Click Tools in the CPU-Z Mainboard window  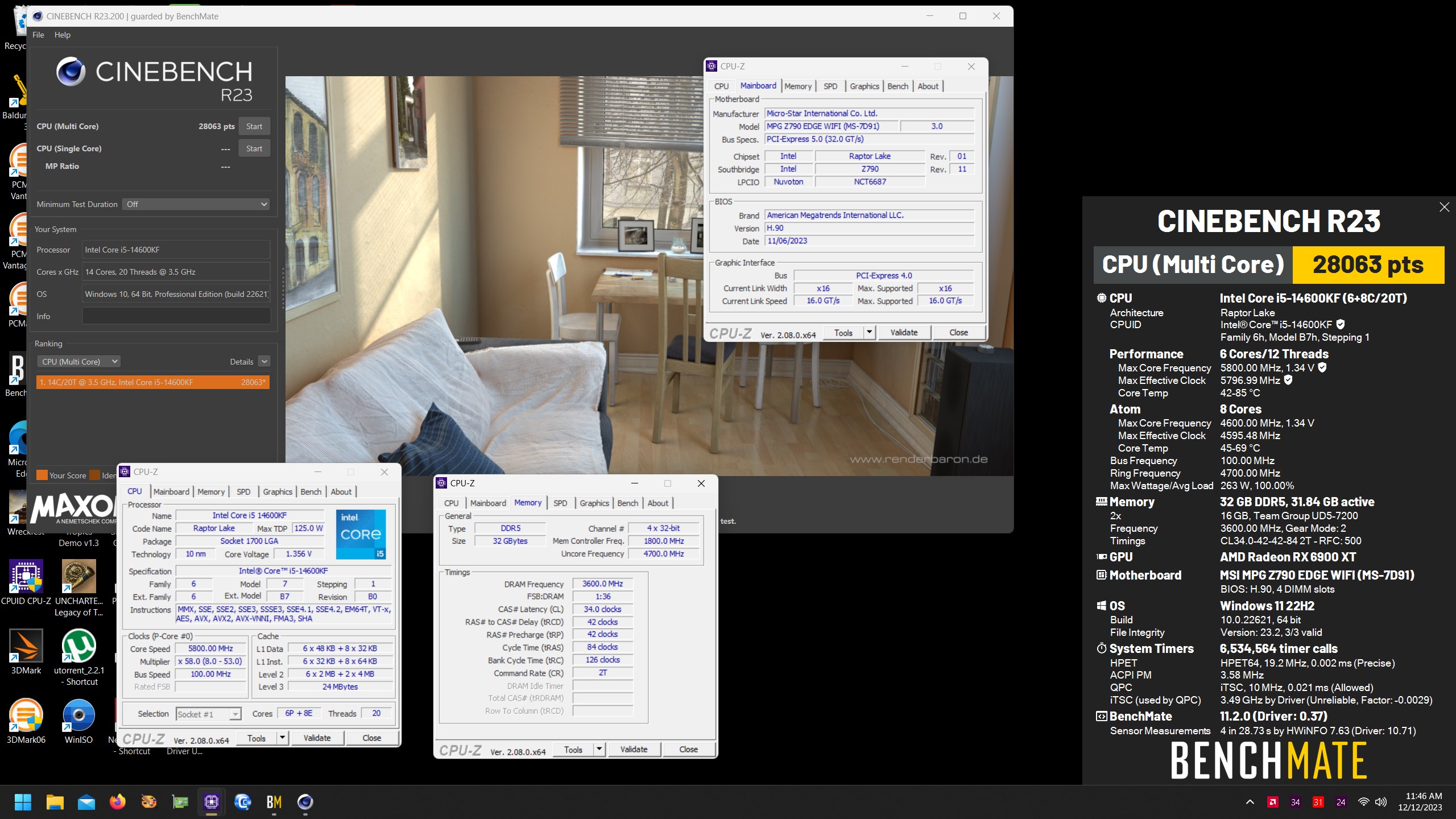pyautogui.click(x=843, y=333)
